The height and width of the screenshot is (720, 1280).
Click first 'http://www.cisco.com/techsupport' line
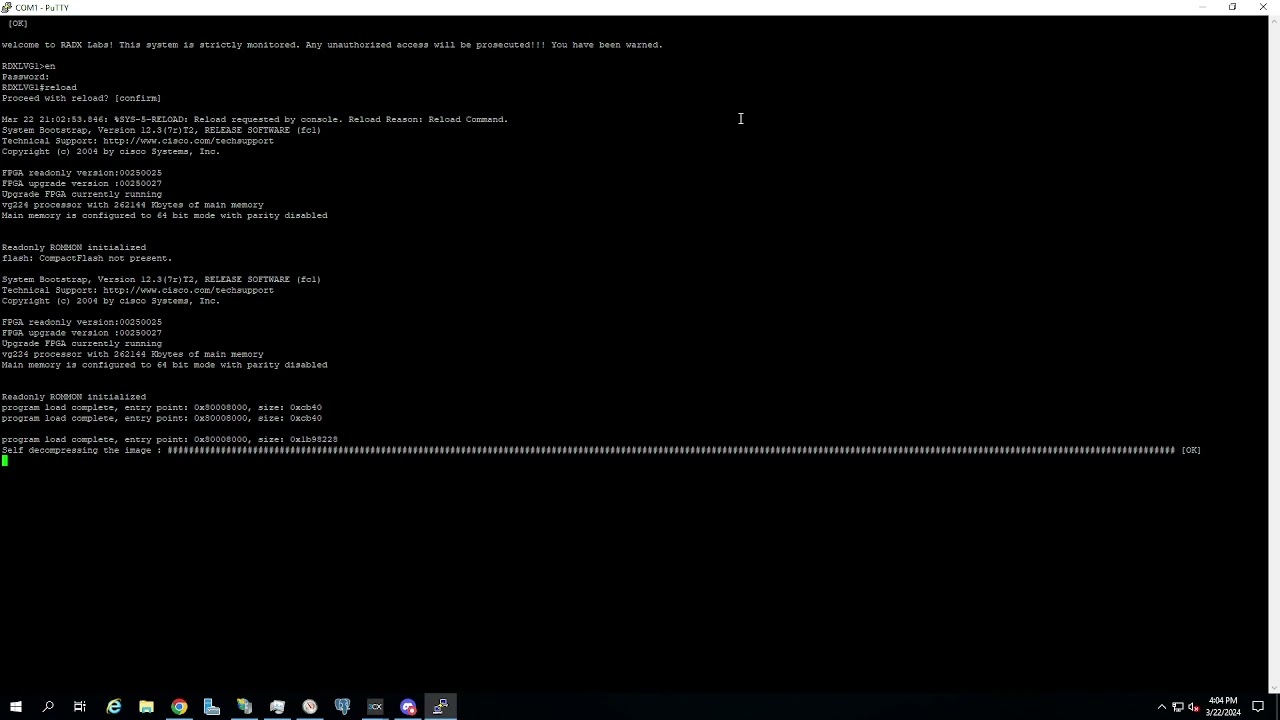pyautogui.click(x=138, y=141)
